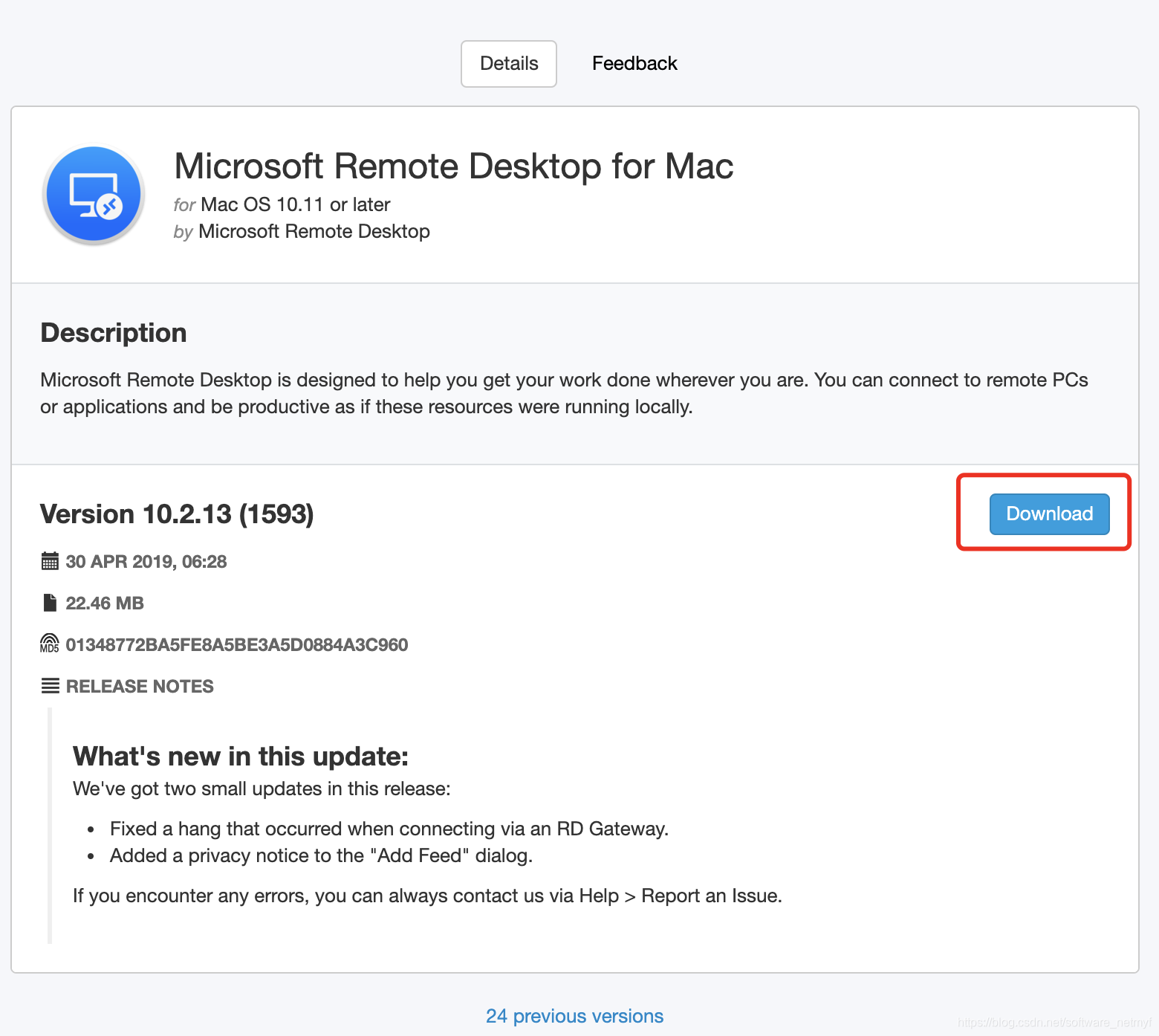The width and height of the screenshot is (1159, 1036).
Task: Switch to the Details tab
Action: coord(509,64)
